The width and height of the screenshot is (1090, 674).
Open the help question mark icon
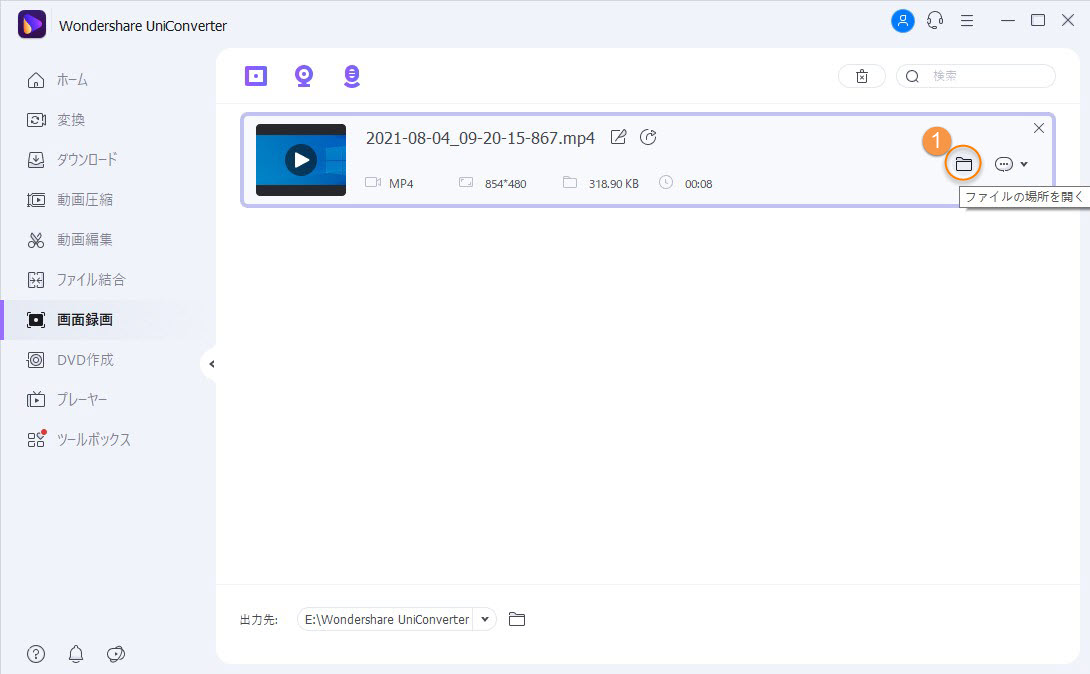point(35,654)
